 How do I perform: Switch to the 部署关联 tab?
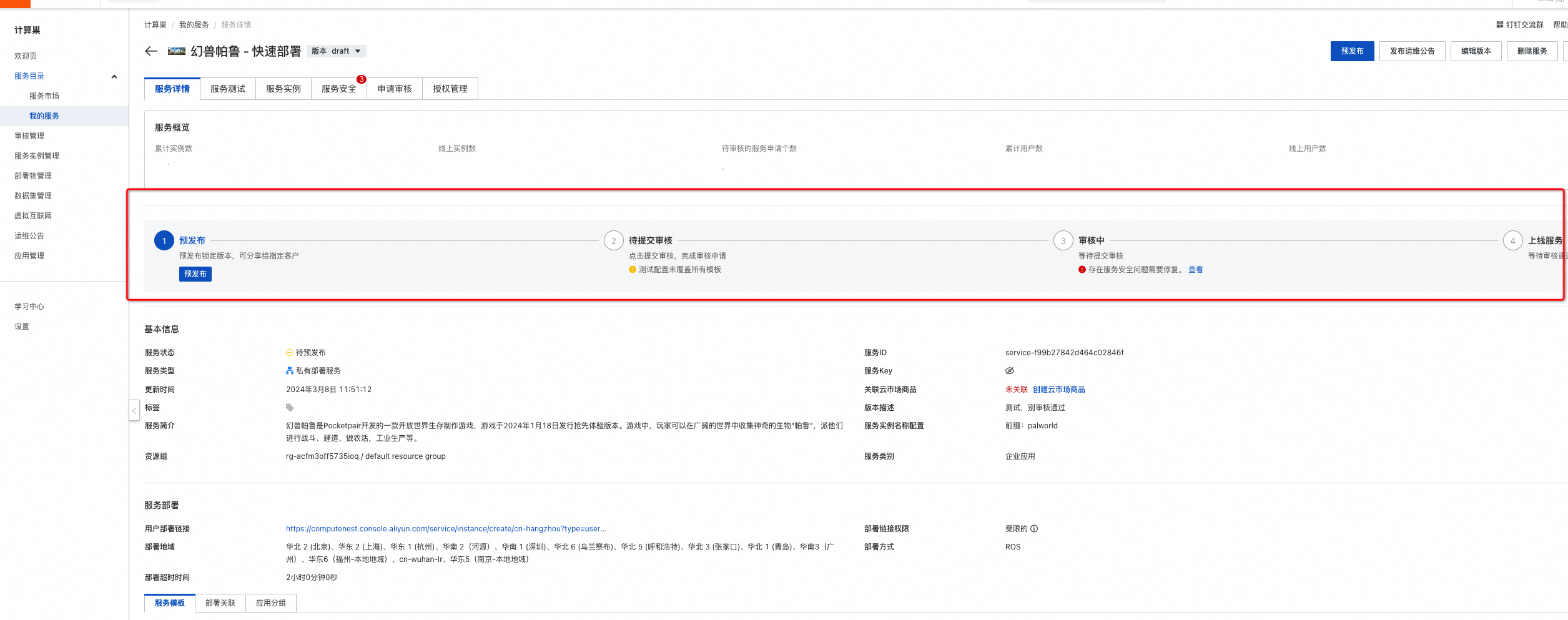220,603
